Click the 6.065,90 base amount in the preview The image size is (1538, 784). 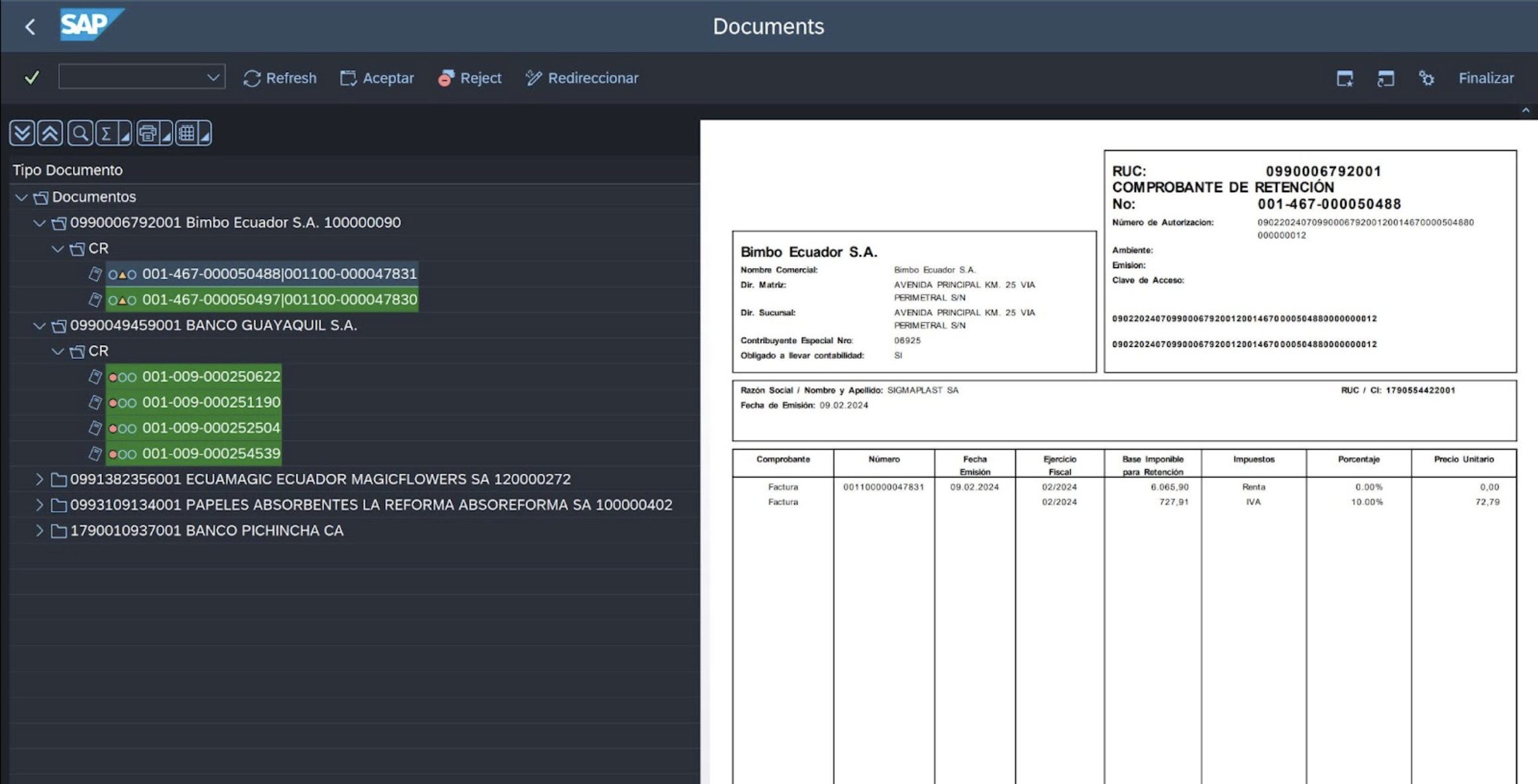[x=1170, y=487]
